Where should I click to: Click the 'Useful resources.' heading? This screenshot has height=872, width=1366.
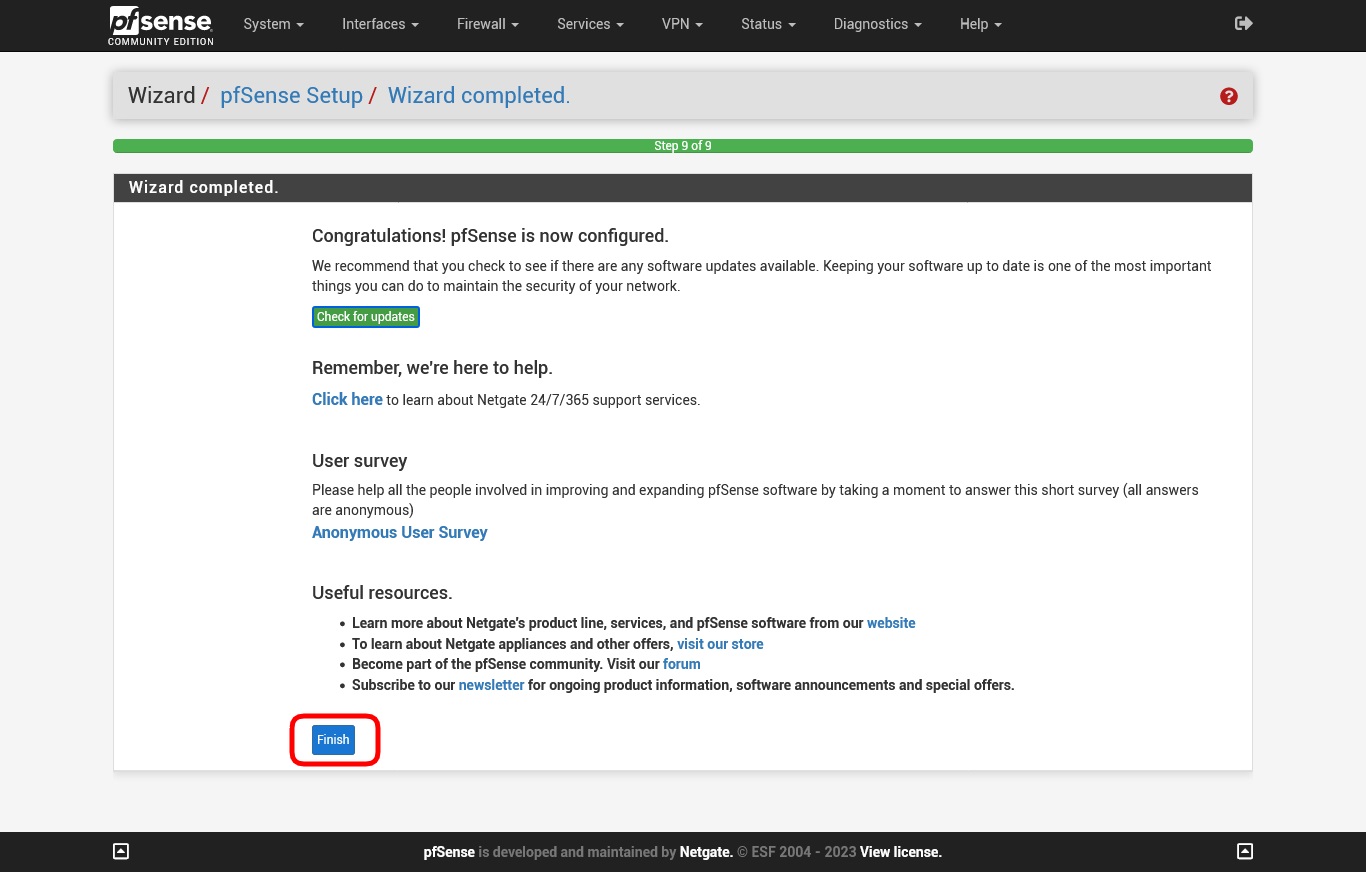click(x=382, y=593)
